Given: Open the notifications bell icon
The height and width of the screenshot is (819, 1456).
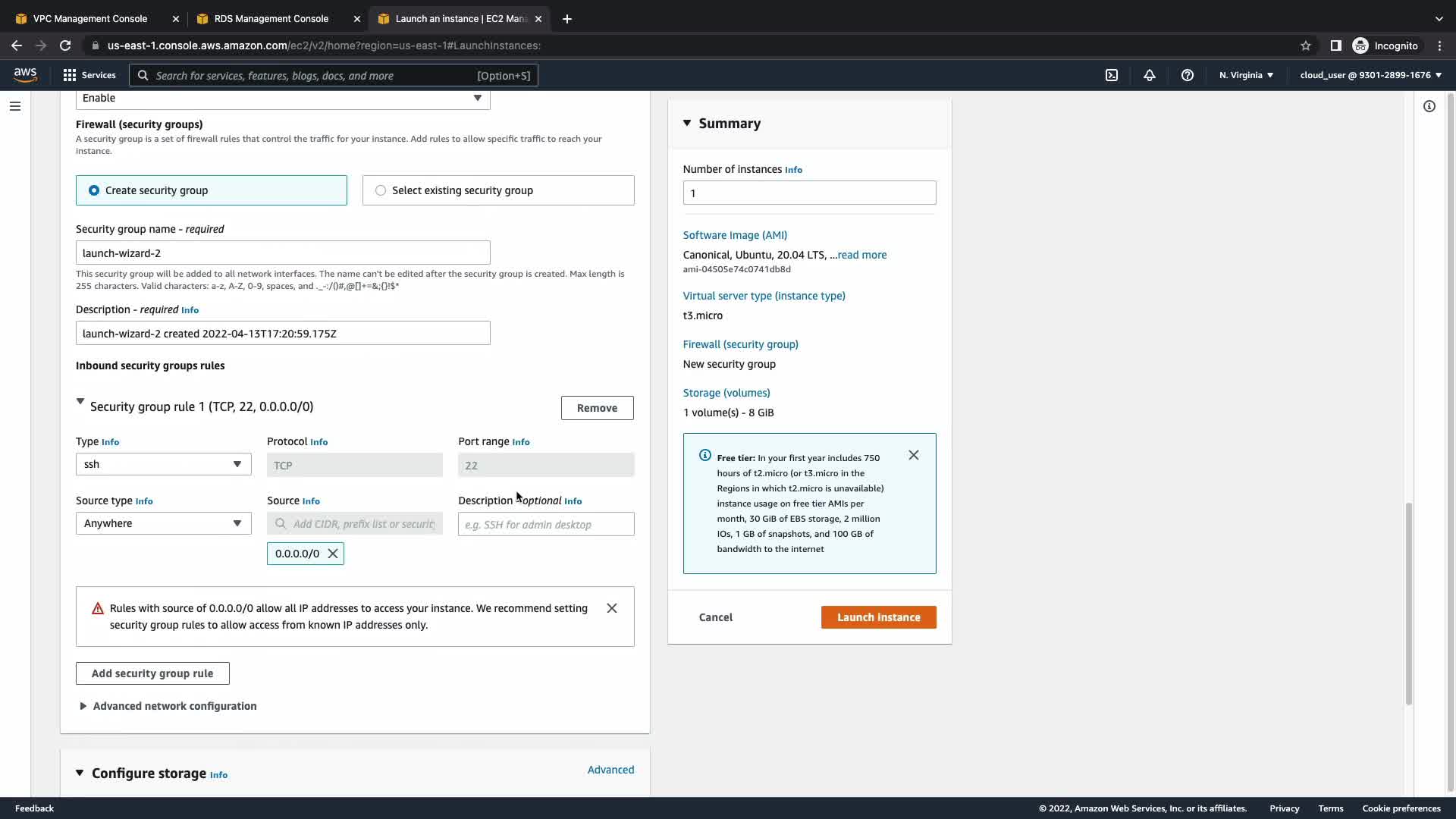Looking at the screenshot, I should coord(1150,75).
